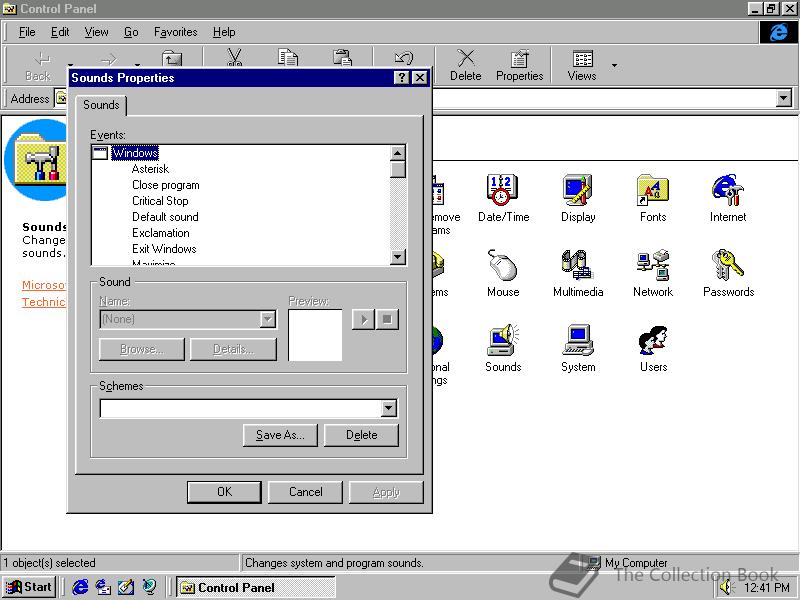Select the Sounds icon in Control Panel
800x600 pixels.
click(x=503, y=347)
